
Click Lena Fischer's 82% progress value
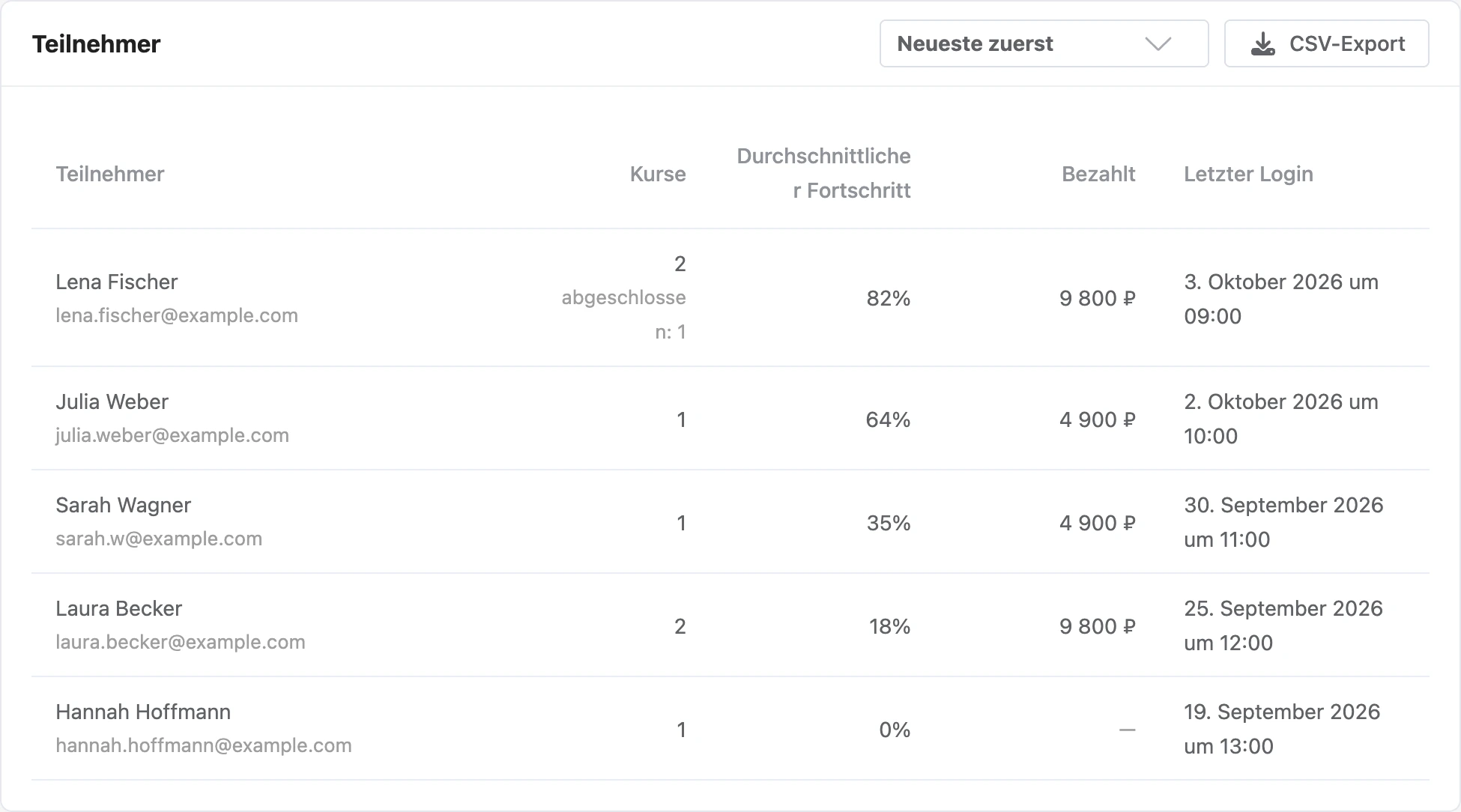coord(889,298)
